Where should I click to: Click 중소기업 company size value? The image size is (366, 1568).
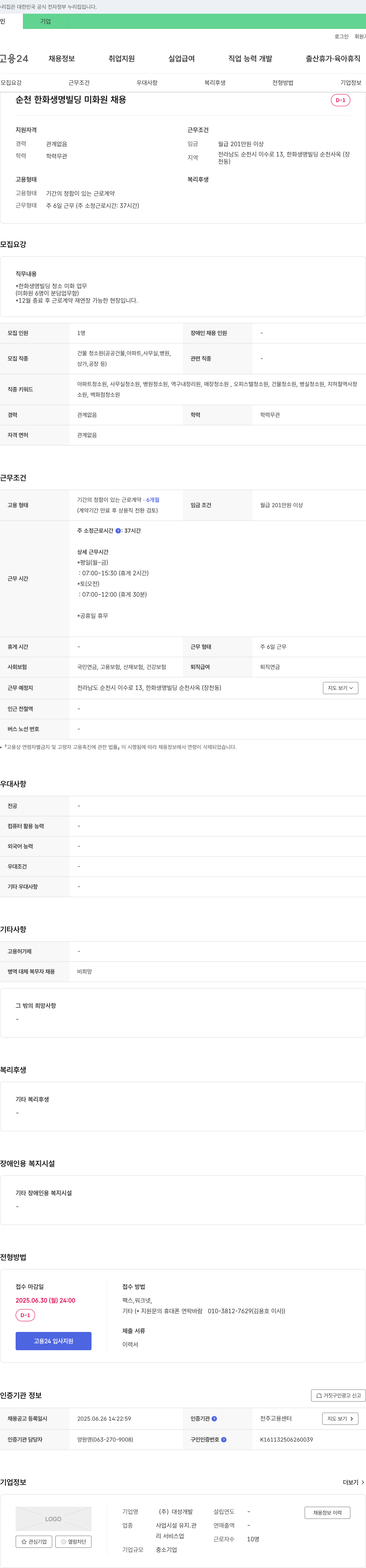[x=166, y=1550]
